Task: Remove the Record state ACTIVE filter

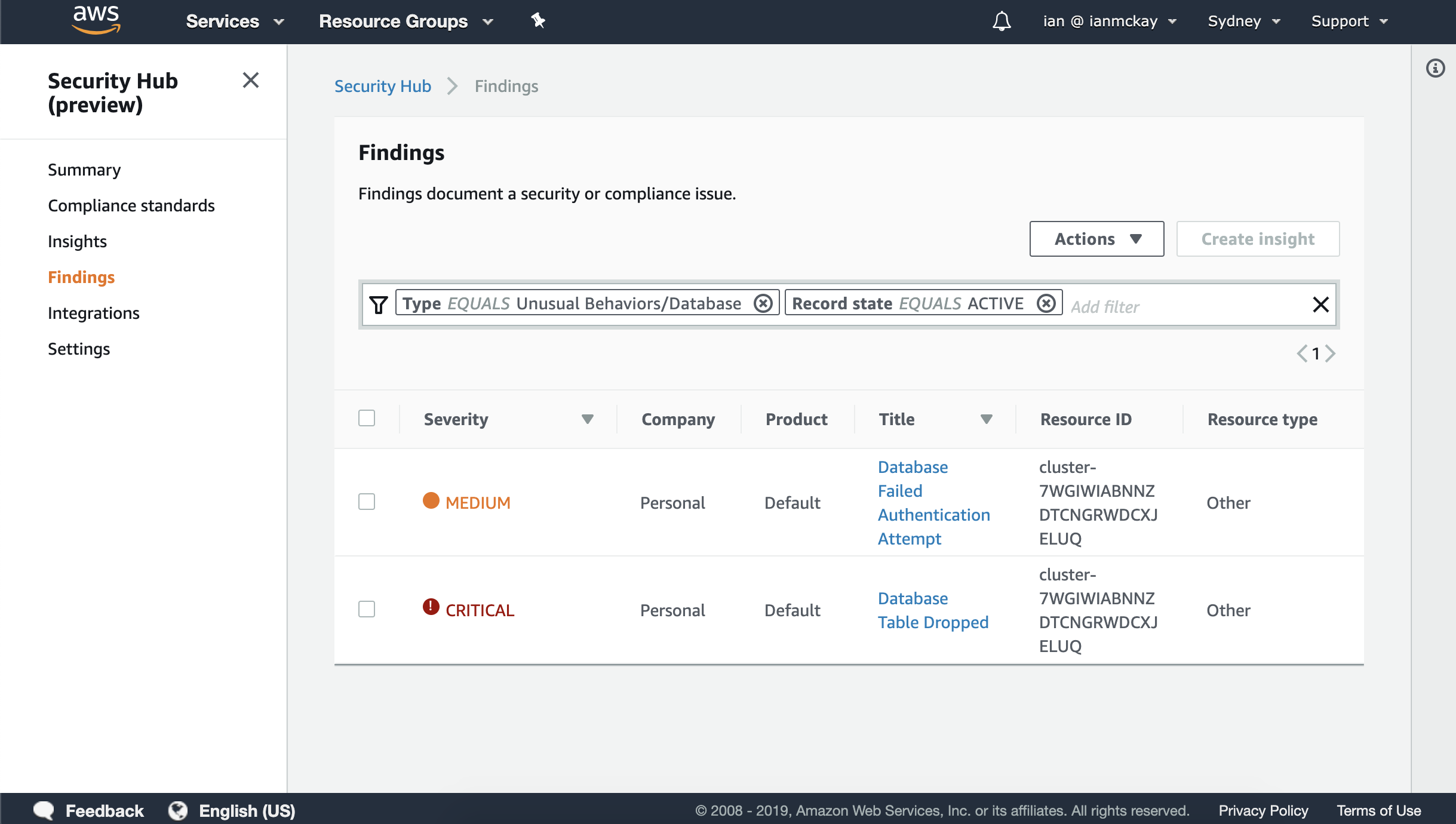Action: click(x=1046, y=303)
